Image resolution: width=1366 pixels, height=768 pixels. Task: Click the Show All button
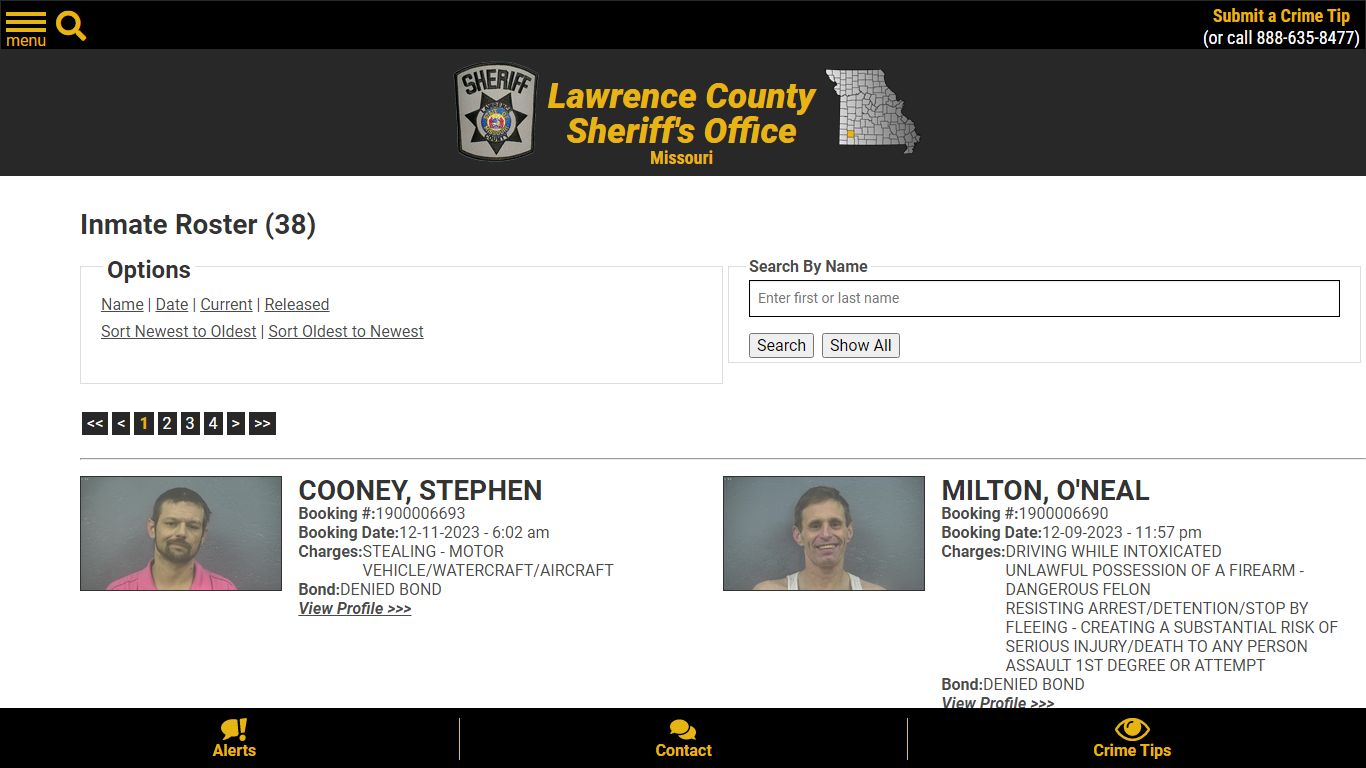click(x=860, y=345)
